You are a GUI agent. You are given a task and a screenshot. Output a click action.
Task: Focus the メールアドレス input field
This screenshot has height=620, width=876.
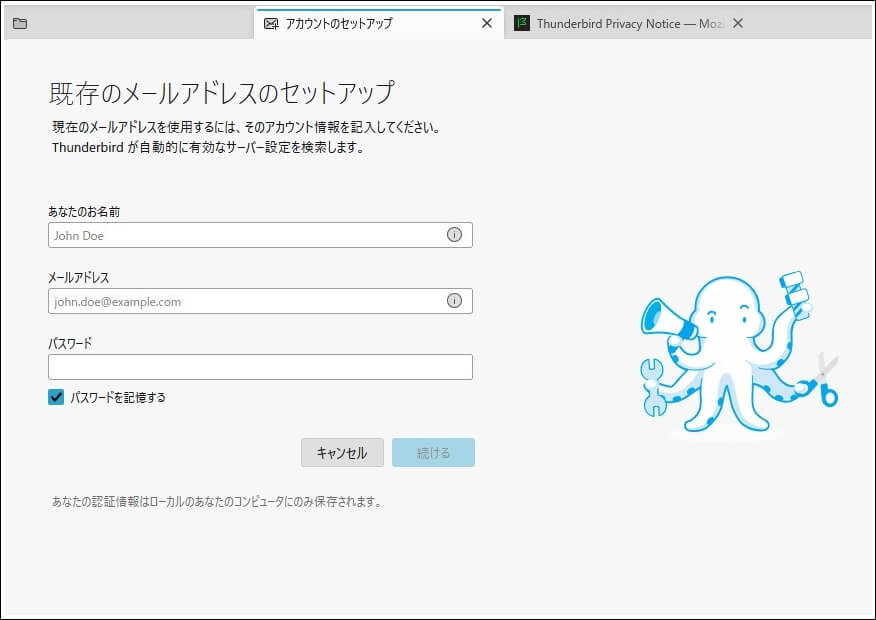tap(260, 301)
